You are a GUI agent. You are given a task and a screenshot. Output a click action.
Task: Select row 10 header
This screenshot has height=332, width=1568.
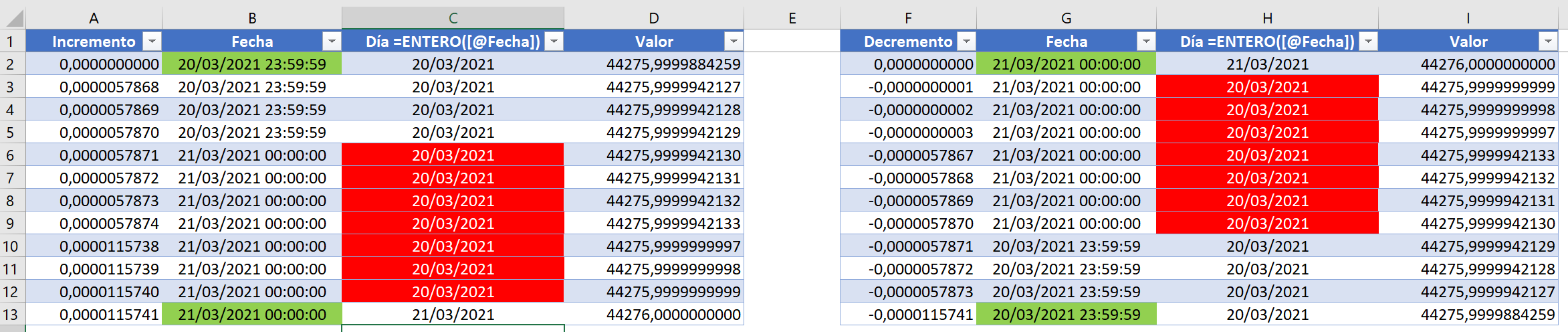(x=12, y=246)
